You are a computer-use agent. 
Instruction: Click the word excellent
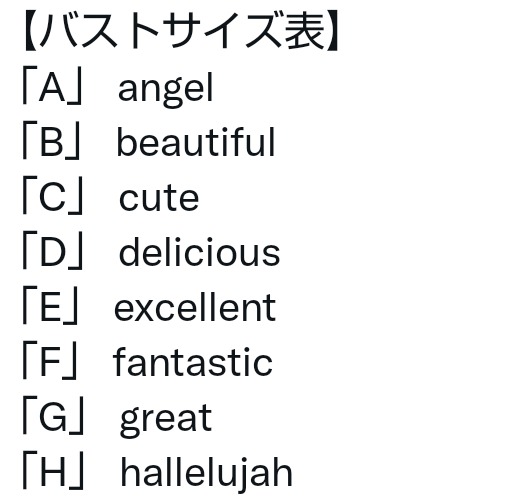coord(195,307)
